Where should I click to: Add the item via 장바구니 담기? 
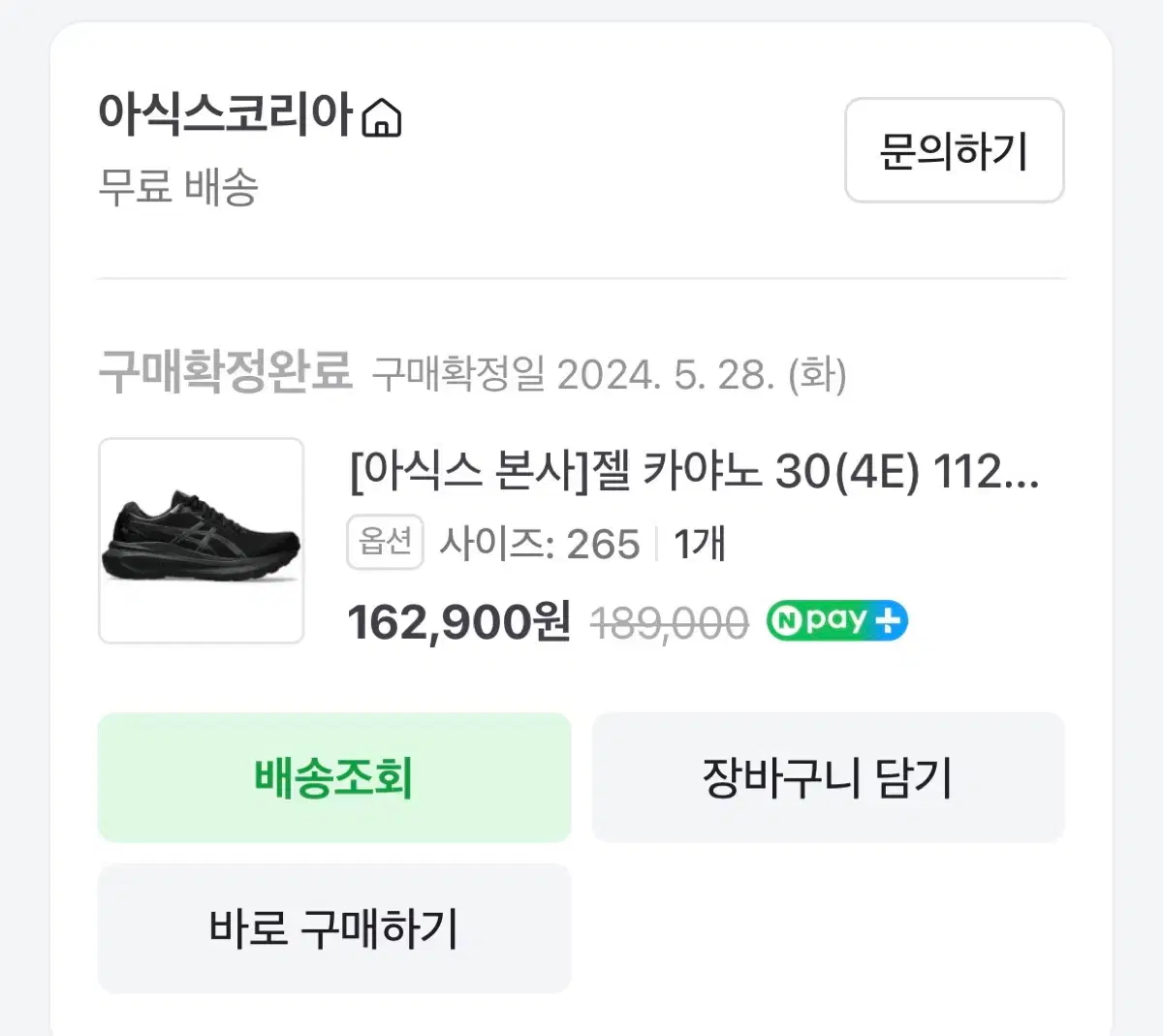[828, 777]
